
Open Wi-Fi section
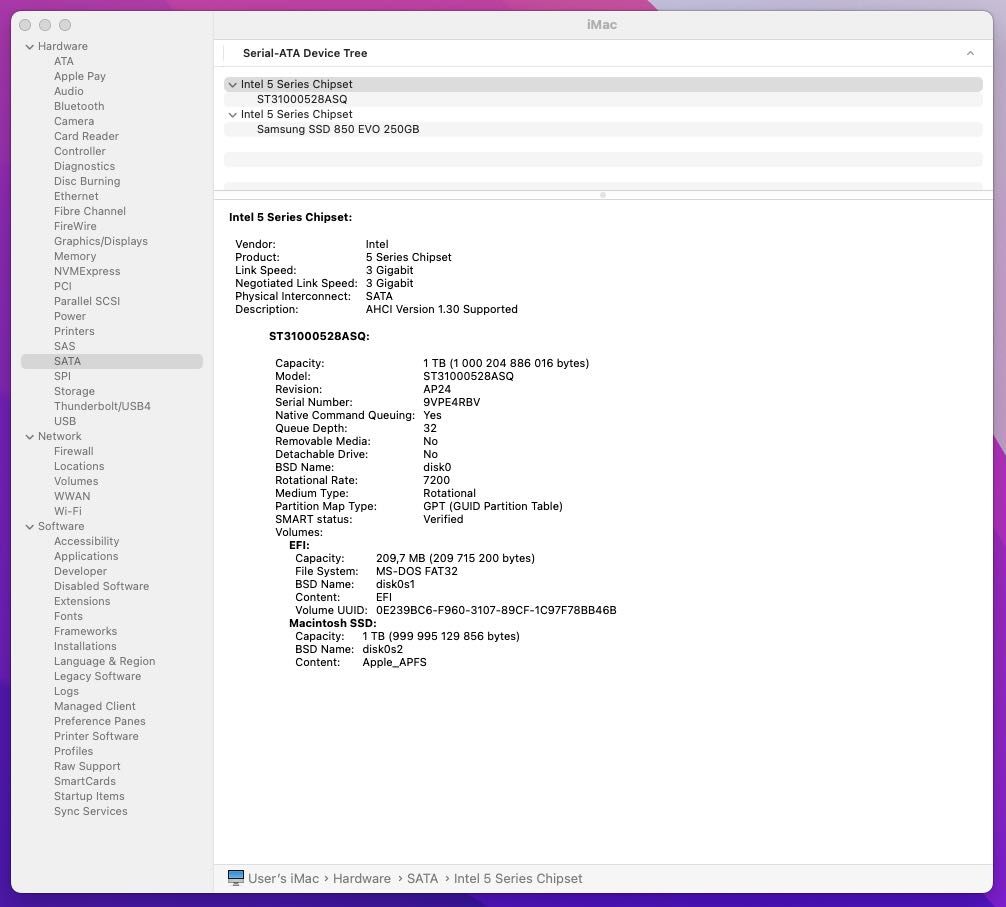tap(67, 511)
